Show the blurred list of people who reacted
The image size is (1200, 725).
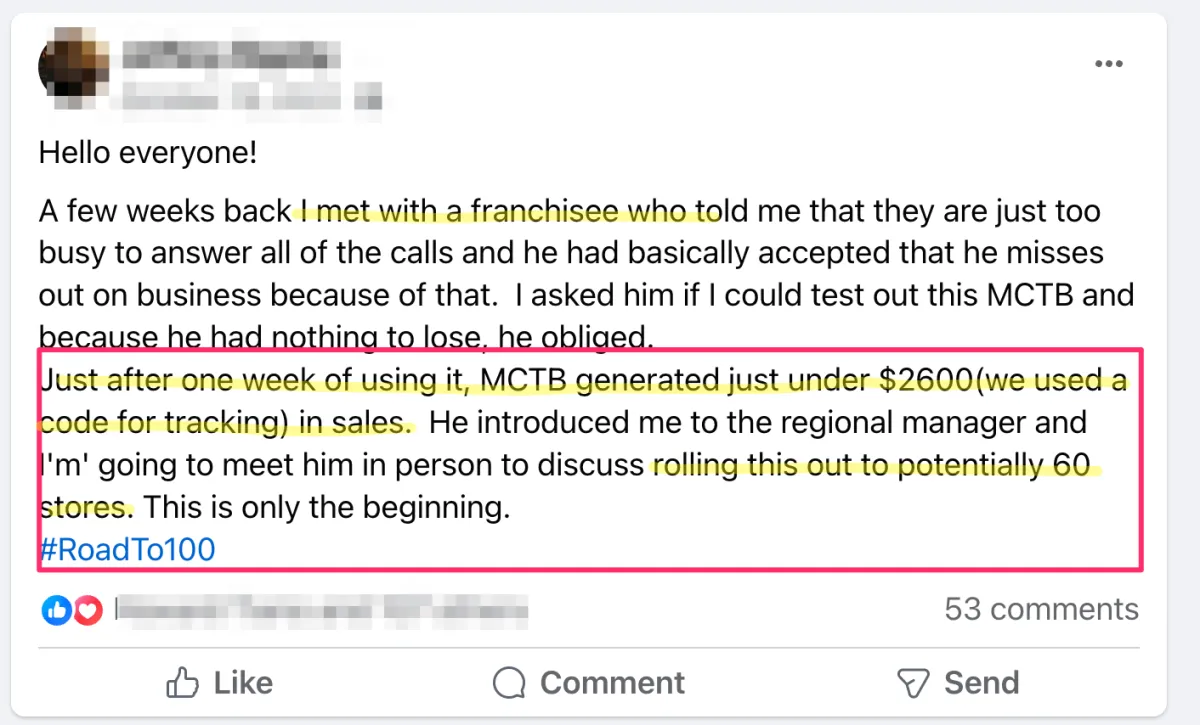[x=321, y=609]
